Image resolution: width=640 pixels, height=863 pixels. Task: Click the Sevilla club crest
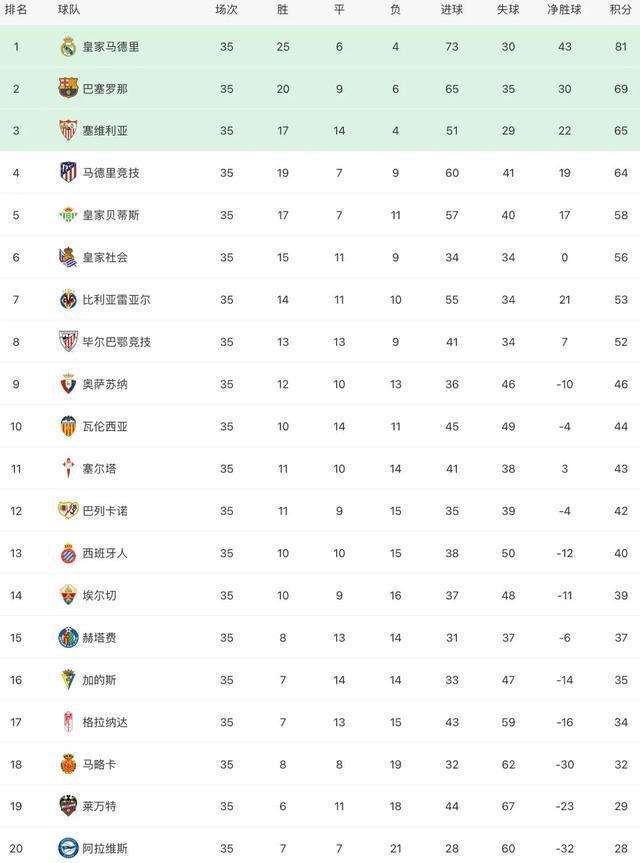pos(68,130)
